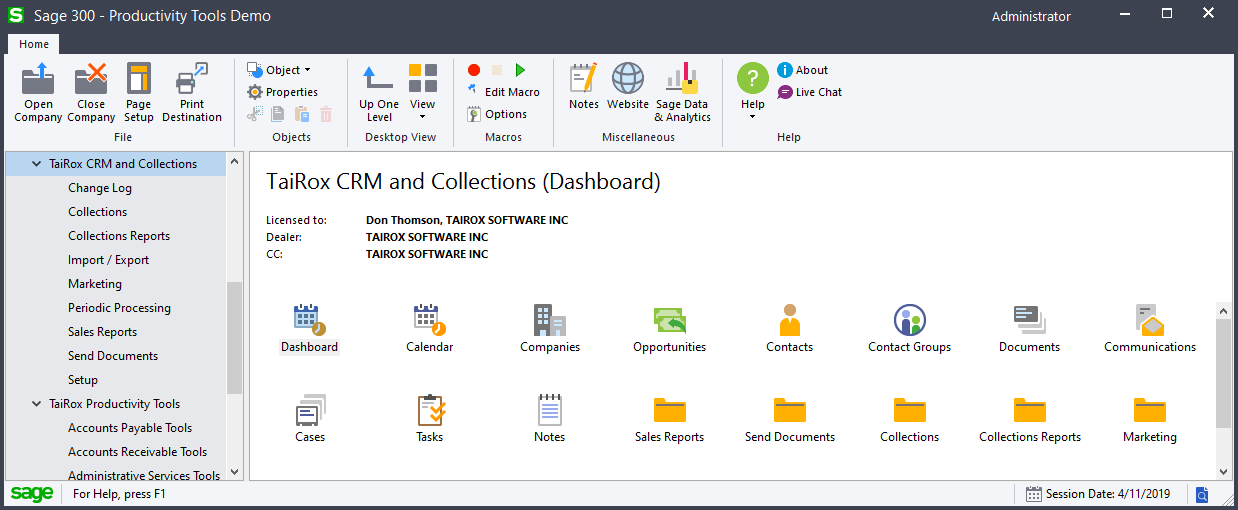Viewport: 1238px width, 510px height.
Task: Open the Tasks icon
Action: pyautogui.click(x=430, y=410)
